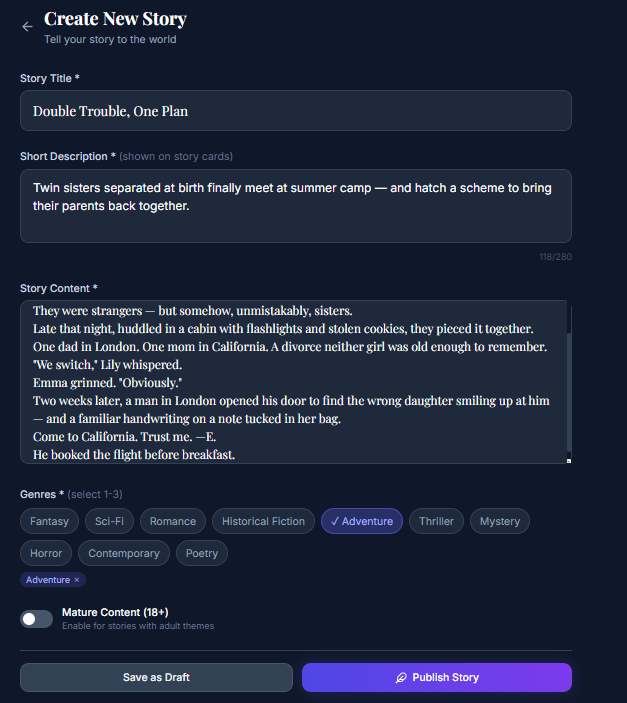Choose the Romance genre chip
The height and width of the screenshot is (703, 627).
[173, 521]
